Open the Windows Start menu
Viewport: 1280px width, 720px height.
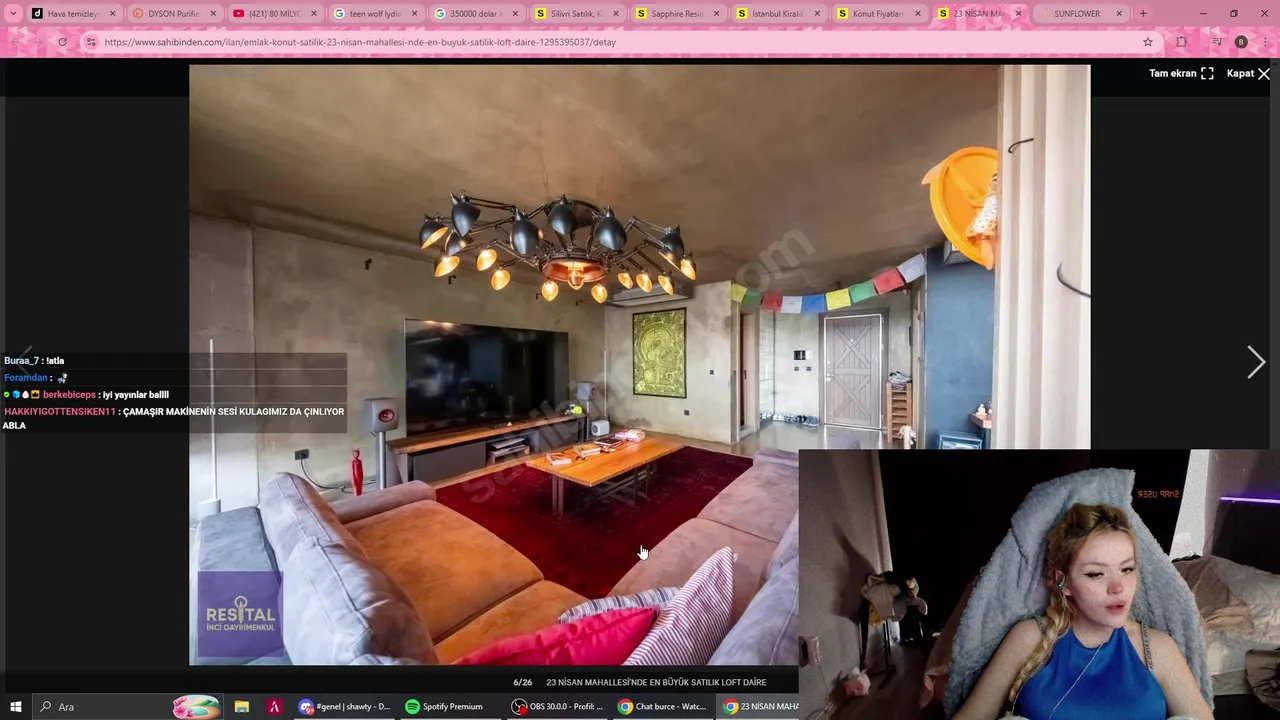click(15, 707)
